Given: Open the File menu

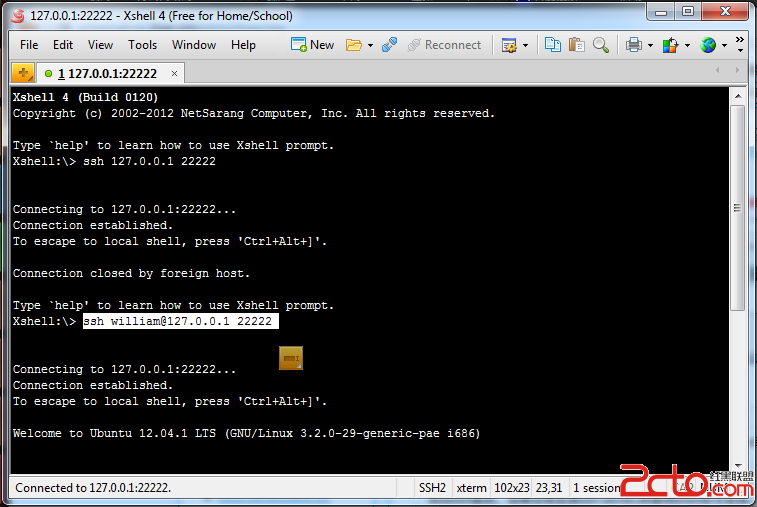Looking at the screenshot, I should (x=29, y=45).
